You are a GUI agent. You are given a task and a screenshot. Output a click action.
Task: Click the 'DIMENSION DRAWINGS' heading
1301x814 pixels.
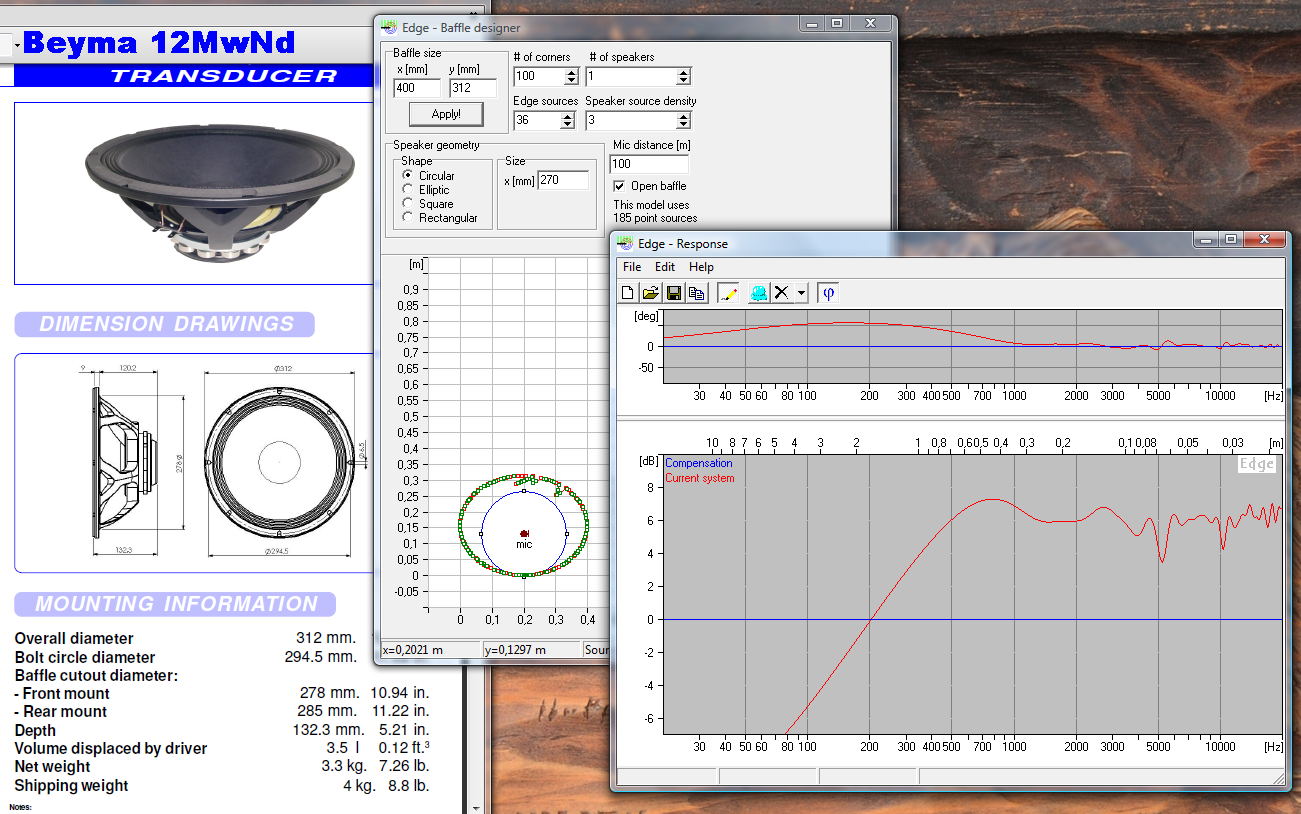165,324
